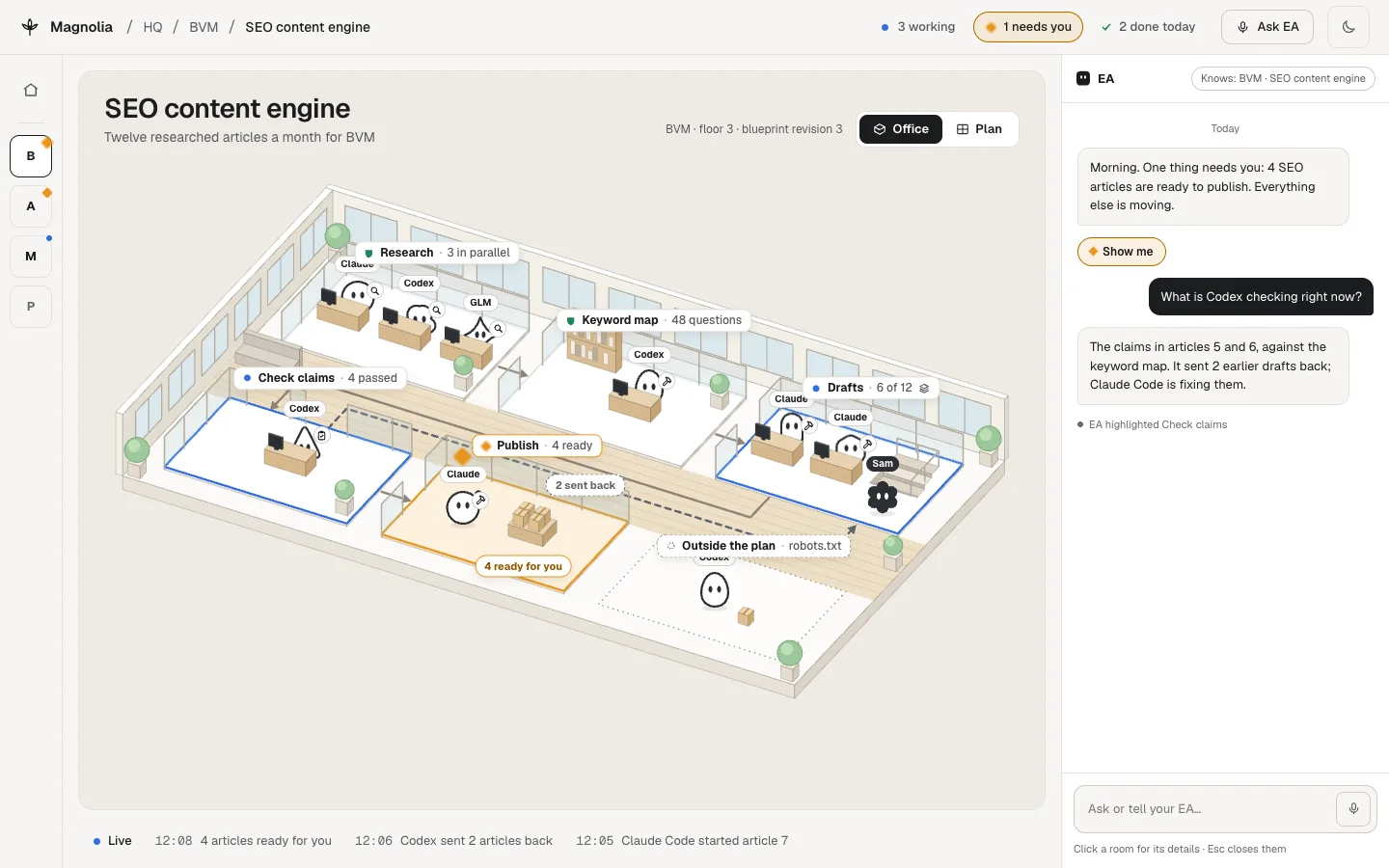Click the Codex agent at the Keyword map desk

648,384
